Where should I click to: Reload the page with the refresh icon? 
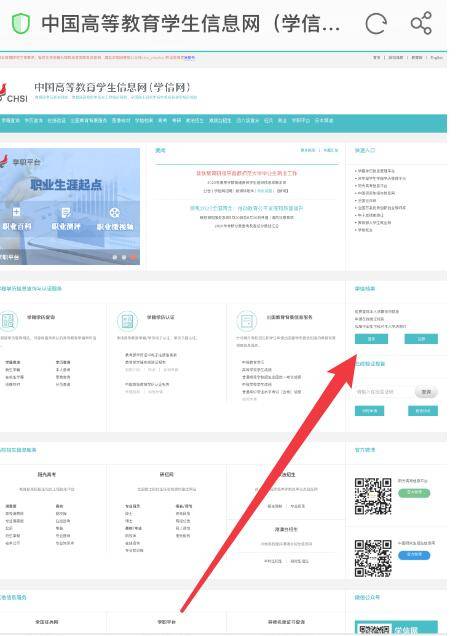coord(376,24)
